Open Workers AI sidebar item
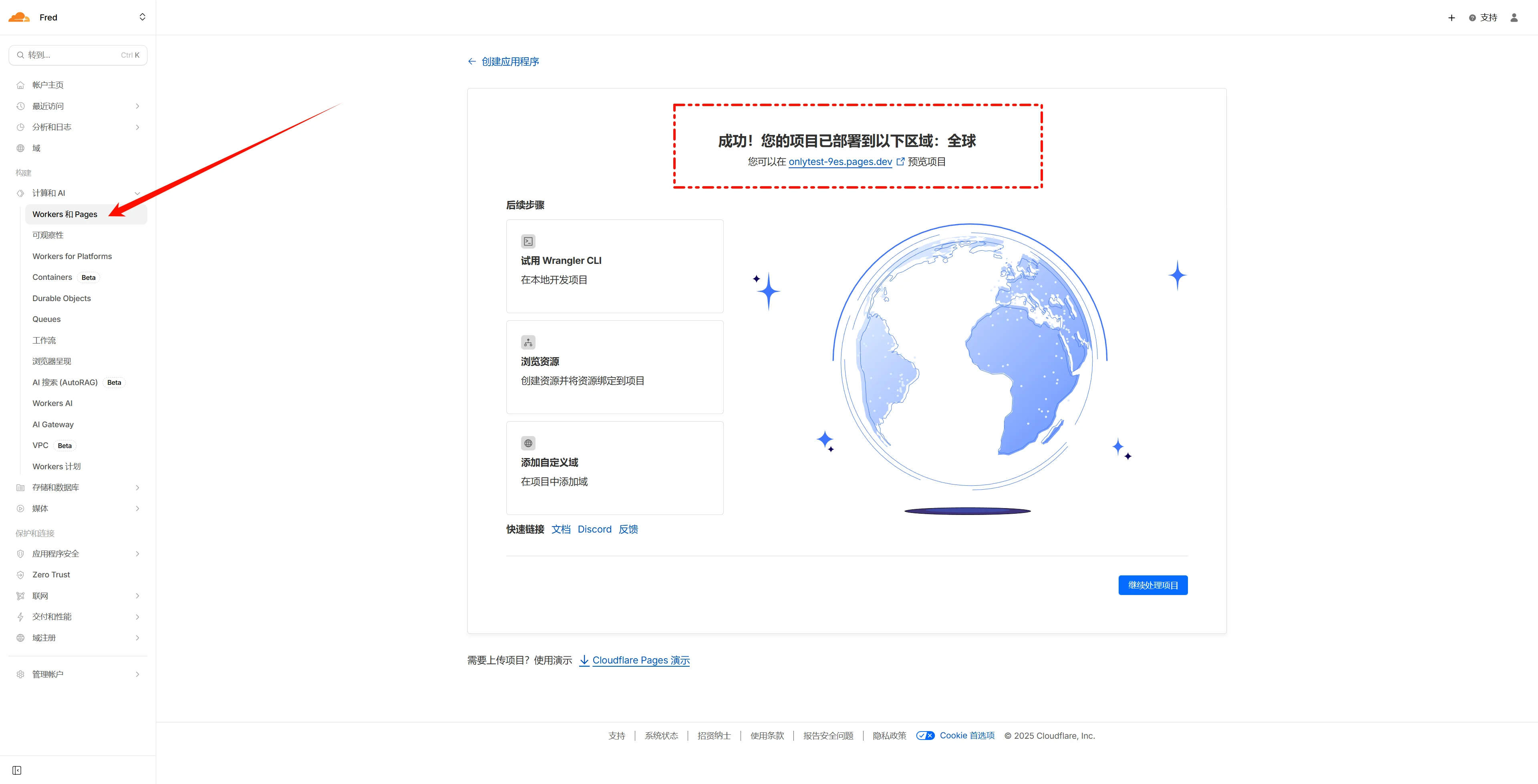The width and height of the screenshot is (1538, 784). tap(52, 403)
